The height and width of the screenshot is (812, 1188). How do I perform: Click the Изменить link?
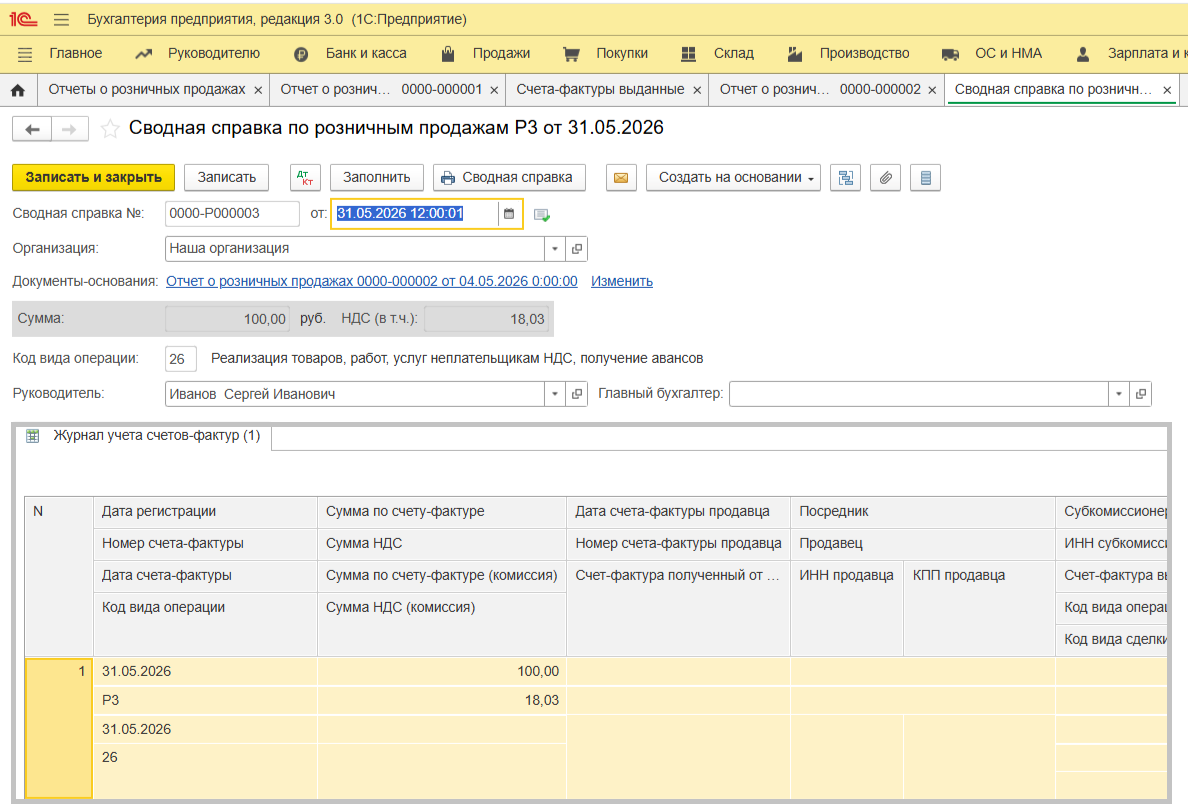tap(621, 281)
